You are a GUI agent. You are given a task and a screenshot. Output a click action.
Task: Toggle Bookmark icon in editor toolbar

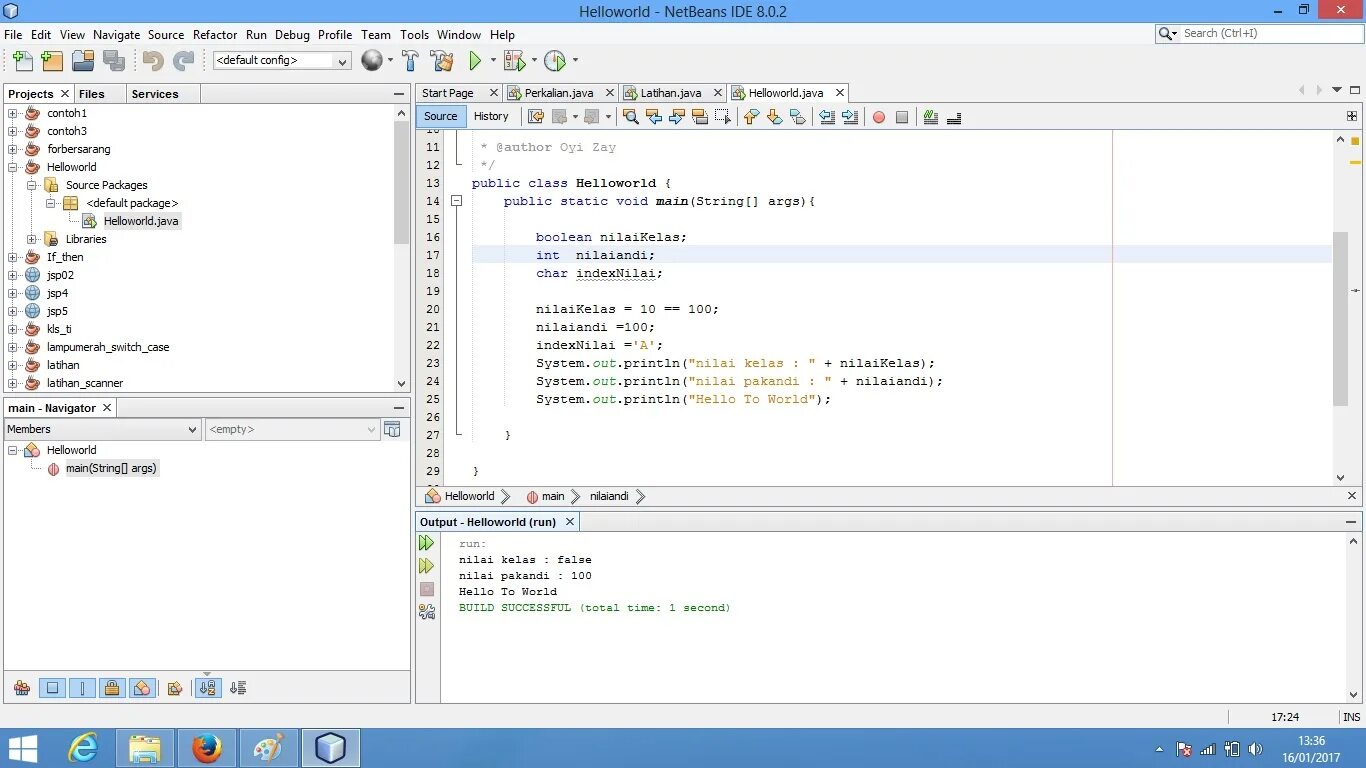[797, 117]
